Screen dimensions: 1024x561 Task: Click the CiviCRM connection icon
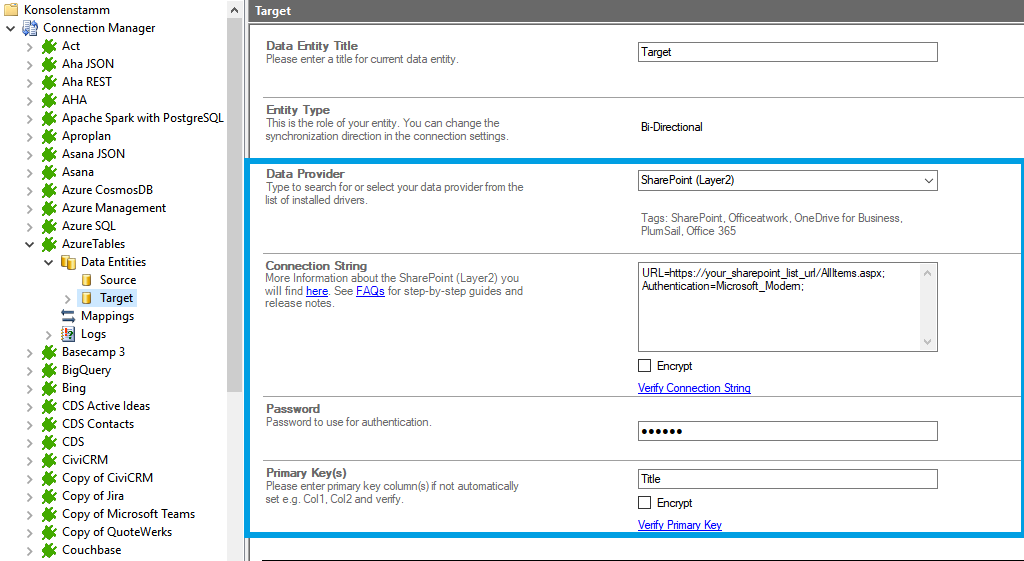tap(49, 460)
